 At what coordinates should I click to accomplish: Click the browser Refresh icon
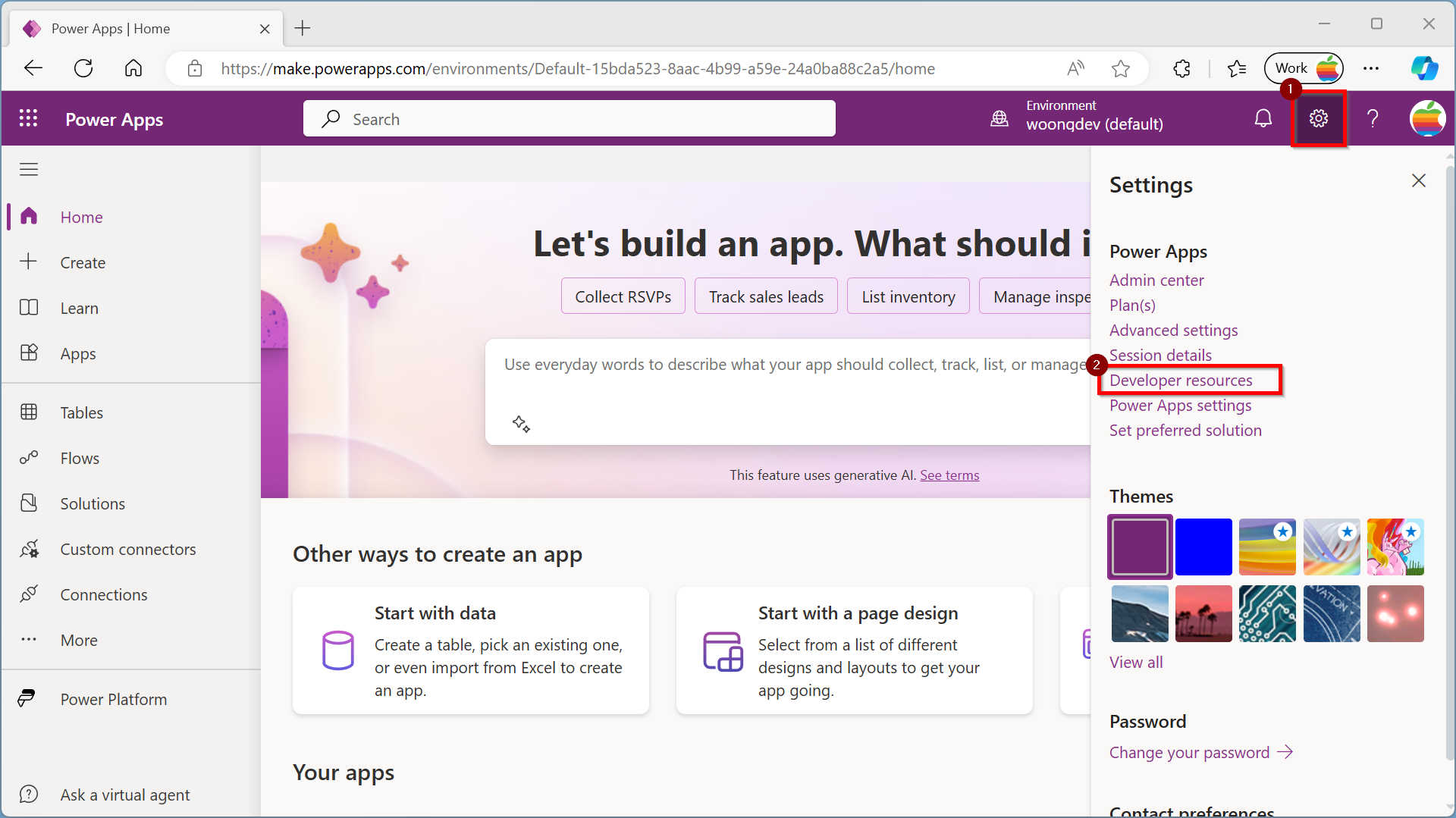83,68
